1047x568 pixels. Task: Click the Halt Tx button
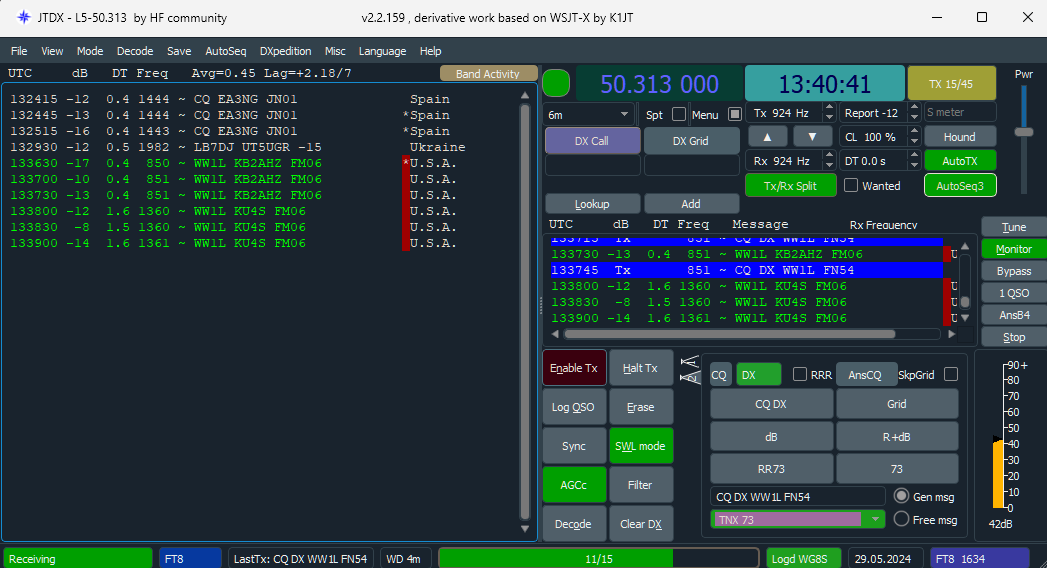click(640, 368)
